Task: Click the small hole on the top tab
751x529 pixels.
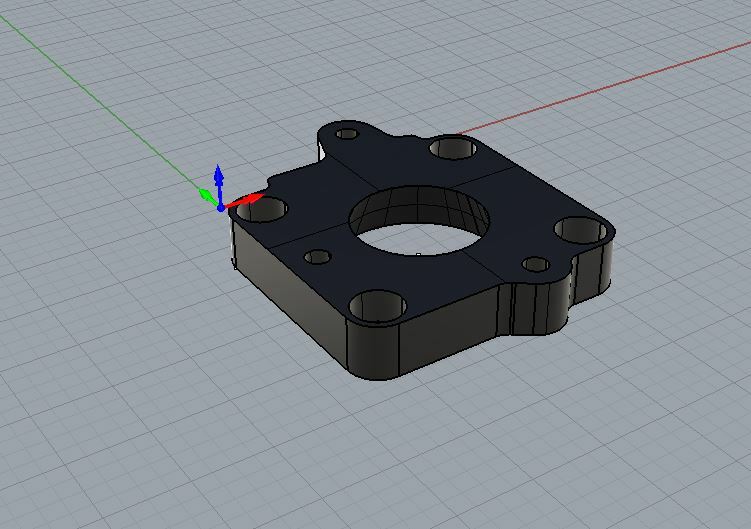Action: 347,133
